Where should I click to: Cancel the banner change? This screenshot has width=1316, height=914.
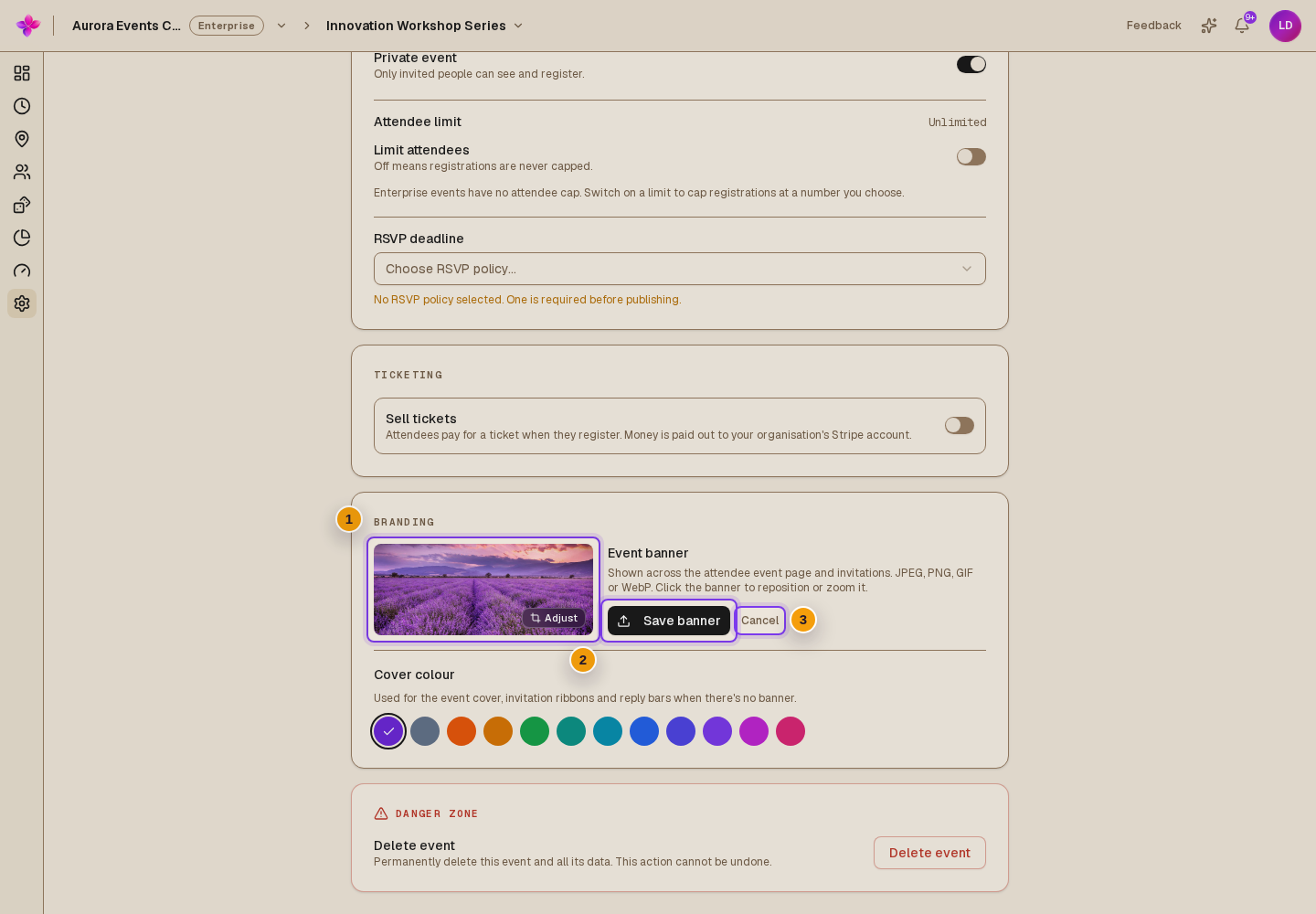click(x=760, y=621)
